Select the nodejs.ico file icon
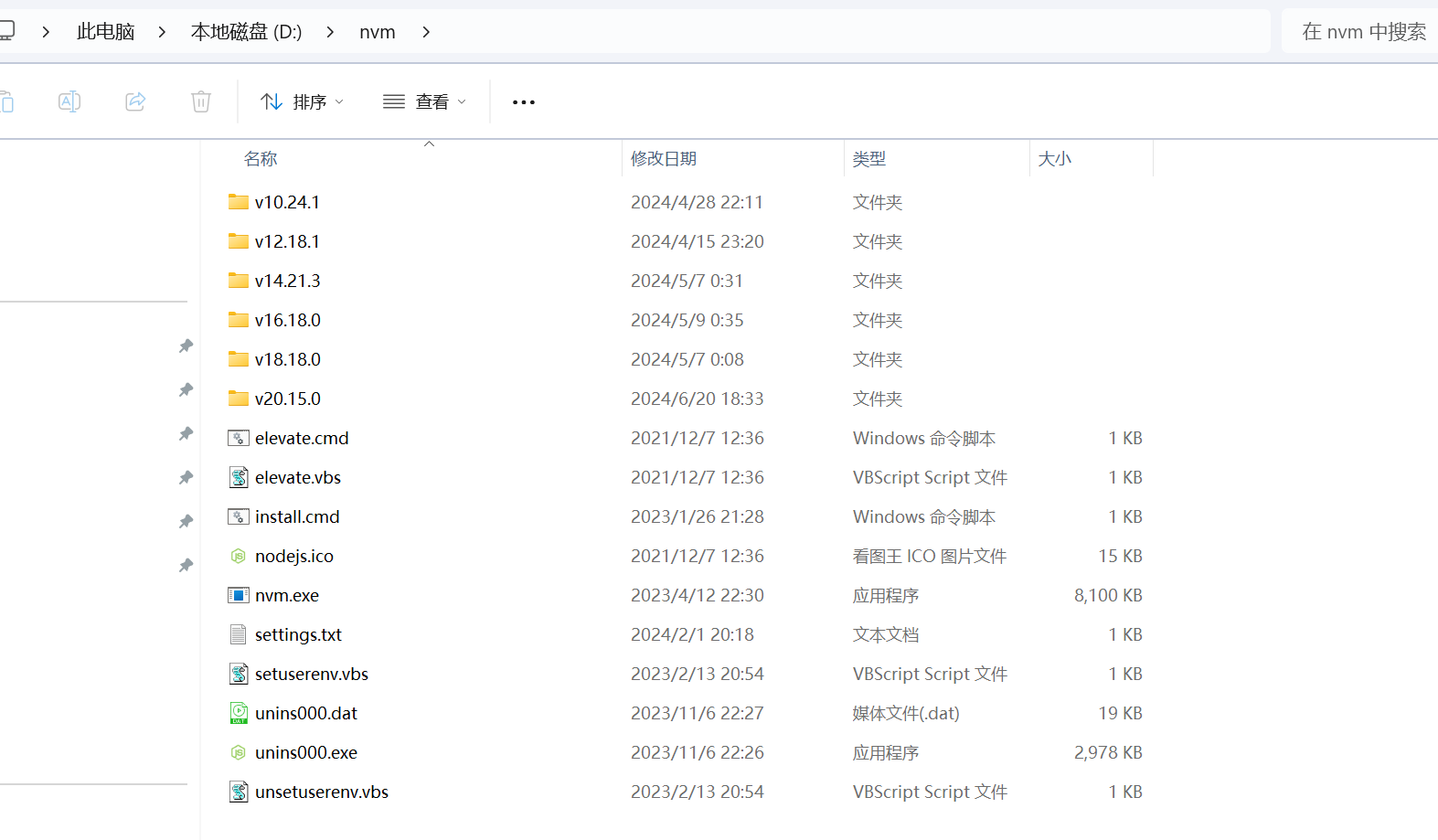Viewport: 1438px width, 840px height. (239, 556)
